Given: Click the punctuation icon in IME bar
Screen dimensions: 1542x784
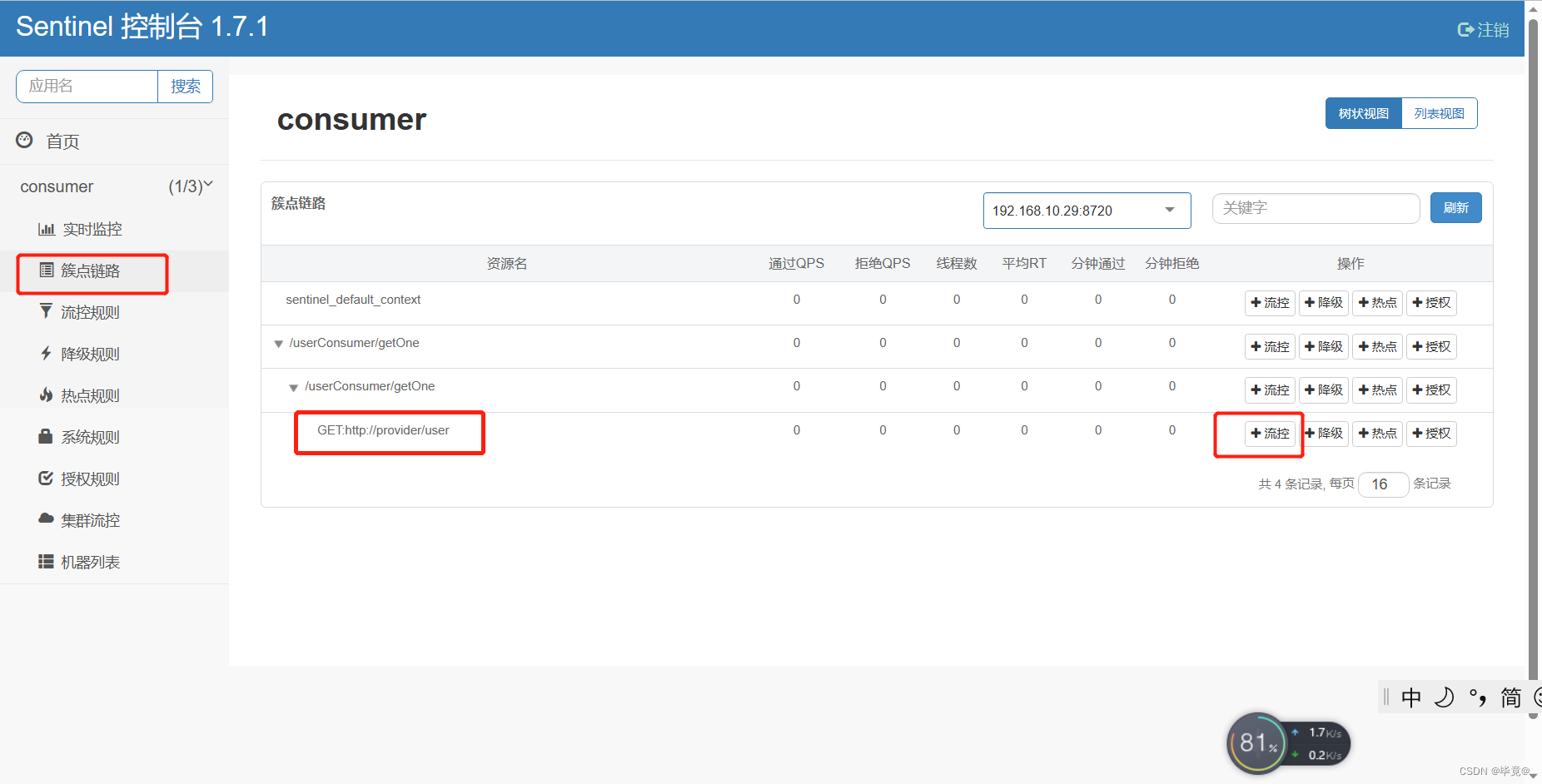Looking at the screenshot, I should click(1478, 697).
